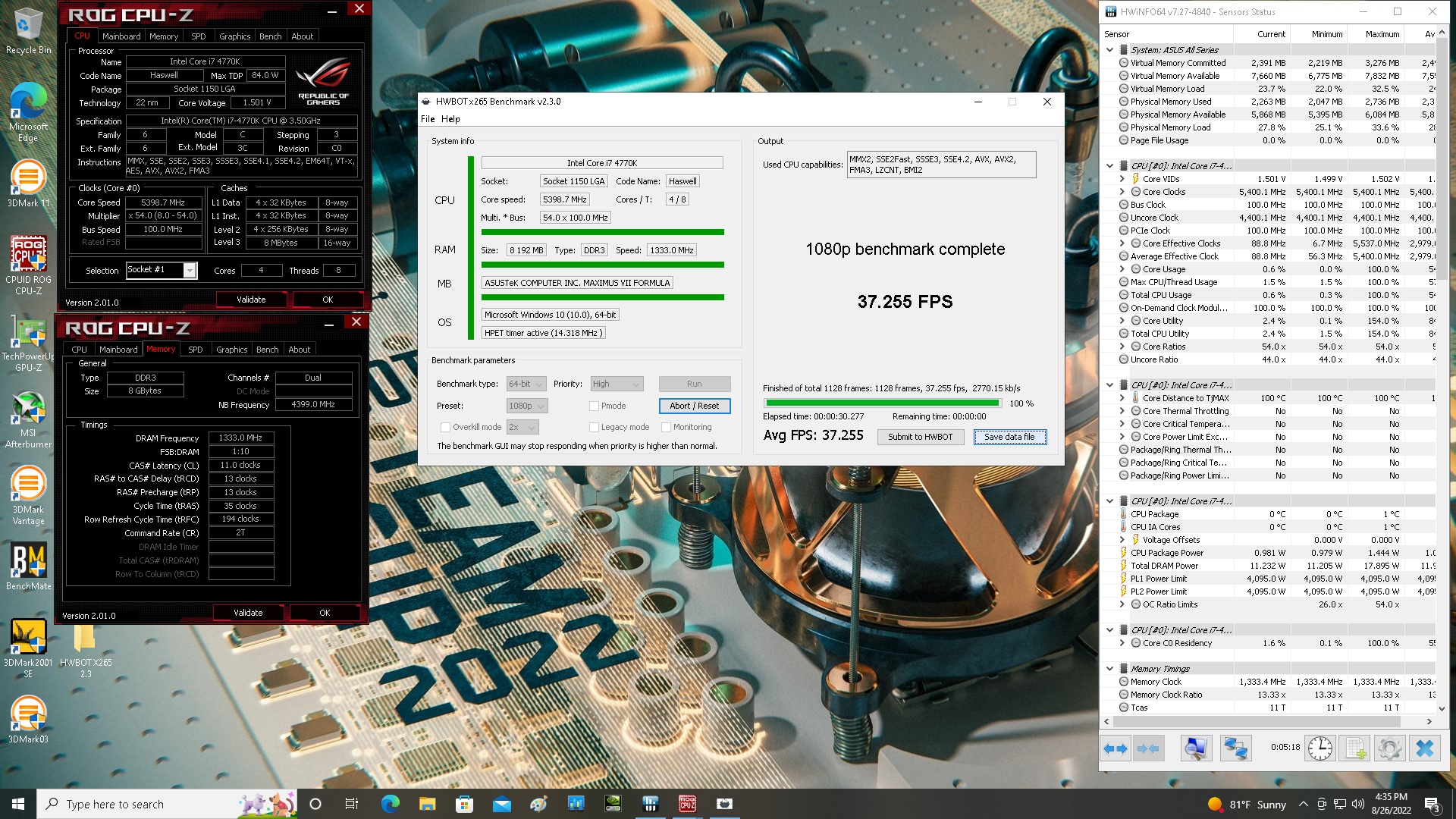Open Priority High dropdown
Screen dimensions: 1456x819
coord(617,384)
